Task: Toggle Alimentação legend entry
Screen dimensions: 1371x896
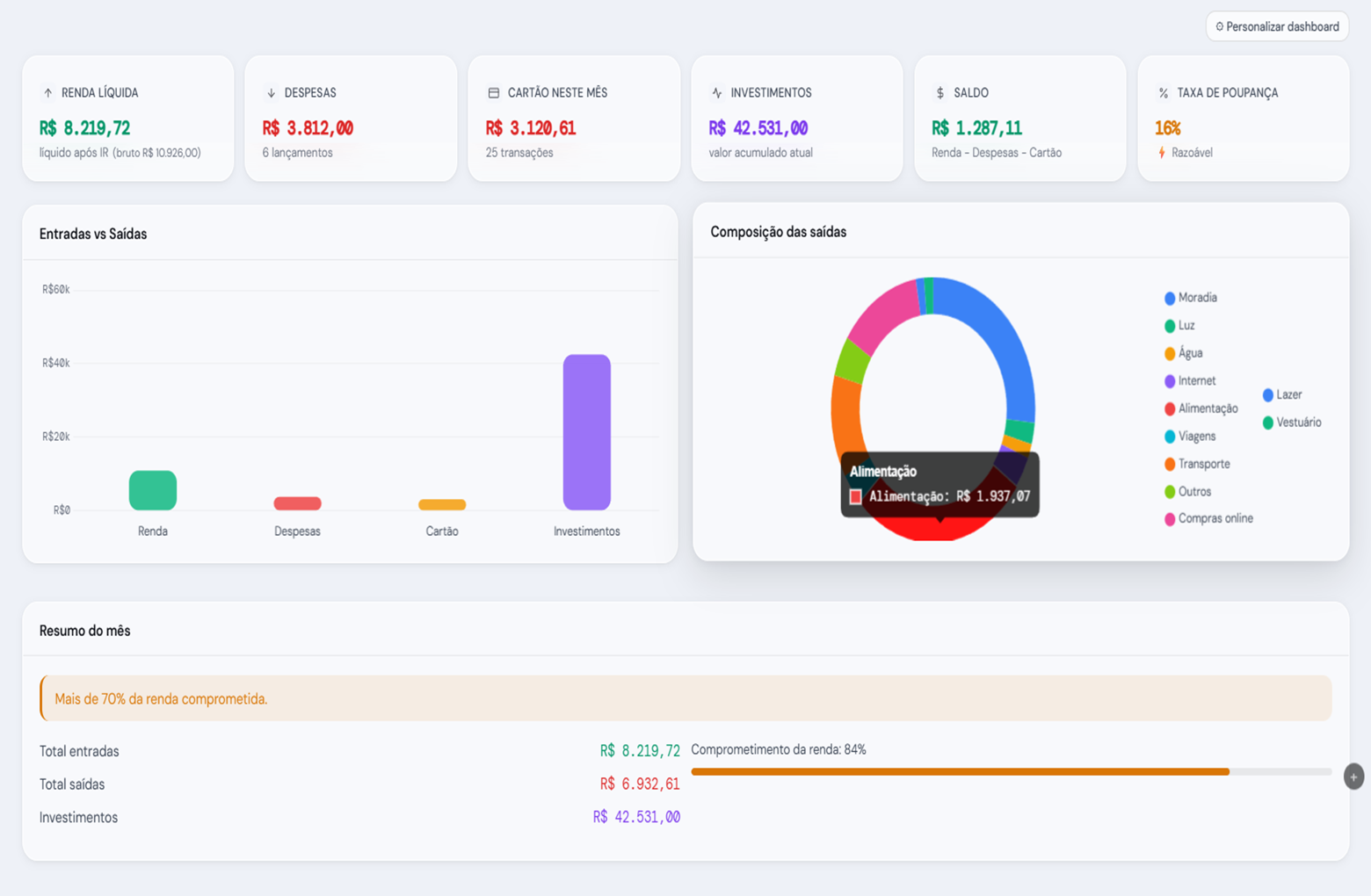Action: pyautogui.click(x=1201, y=408)
